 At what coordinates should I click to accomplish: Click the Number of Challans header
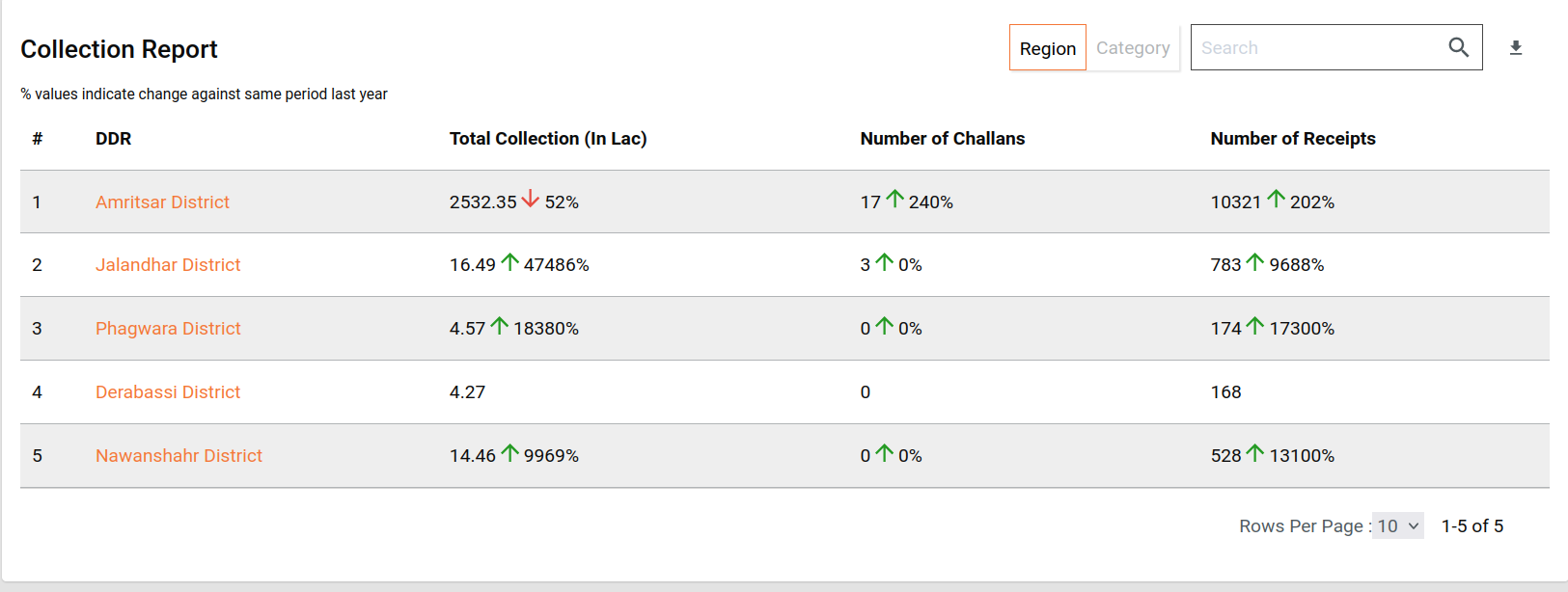pyautogui.click(x=943, y=139)
